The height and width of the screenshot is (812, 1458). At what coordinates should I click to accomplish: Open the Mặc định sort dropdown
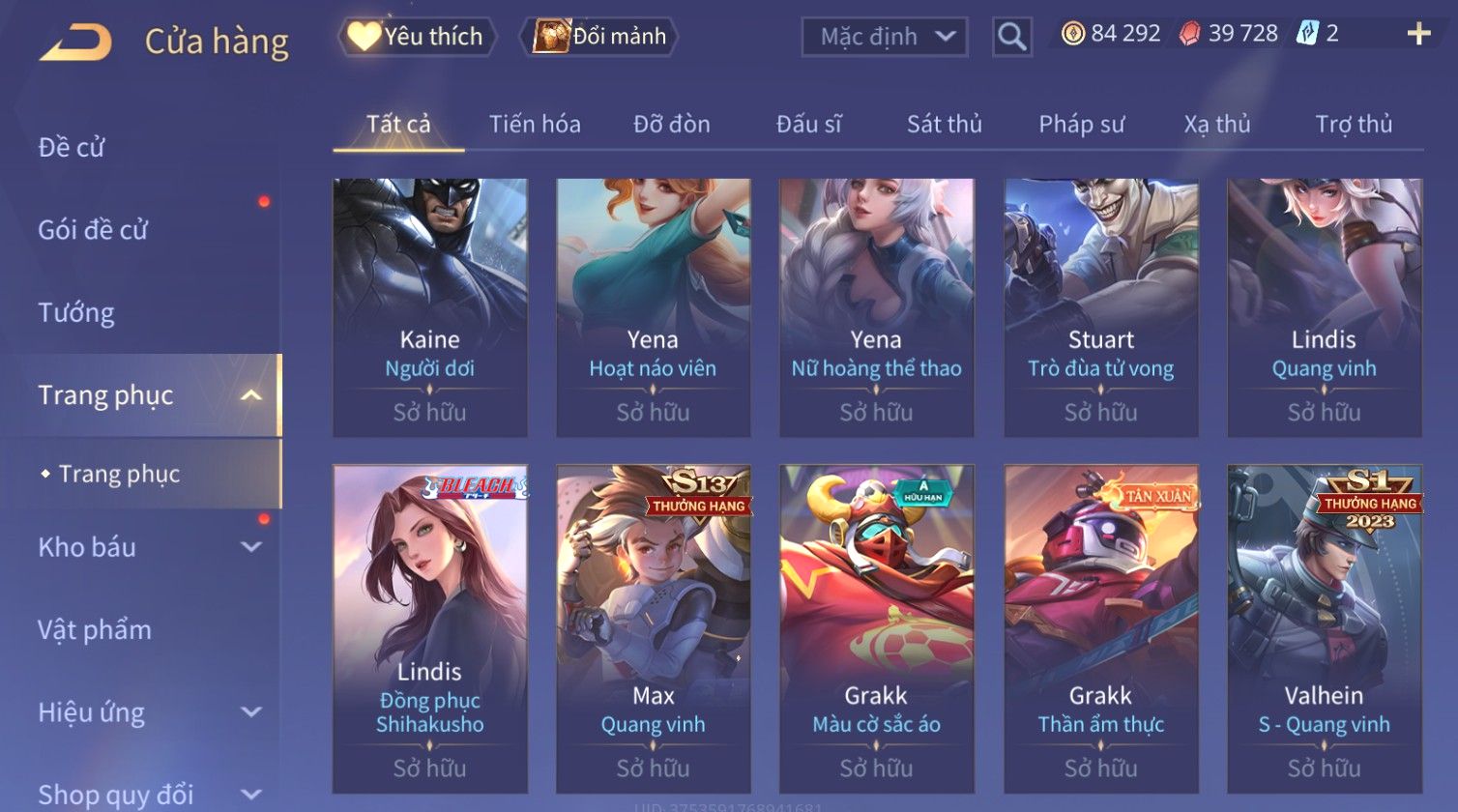click(884, 37)
